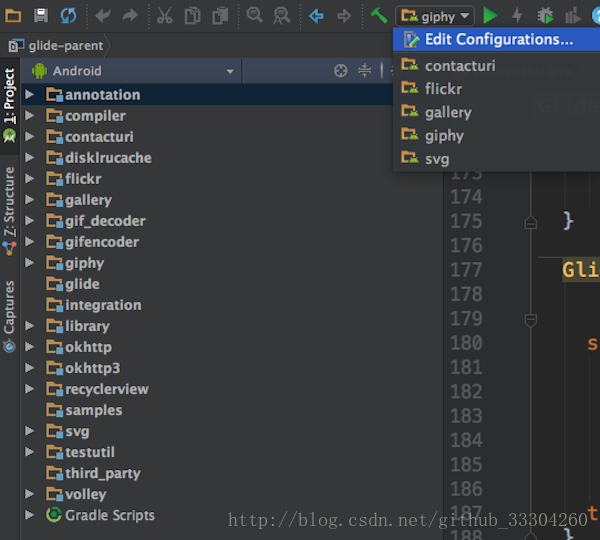Screen dimensions: 600x540
Task: Open the Z: Structure tool window tab
Action: (x=10, y=210)
